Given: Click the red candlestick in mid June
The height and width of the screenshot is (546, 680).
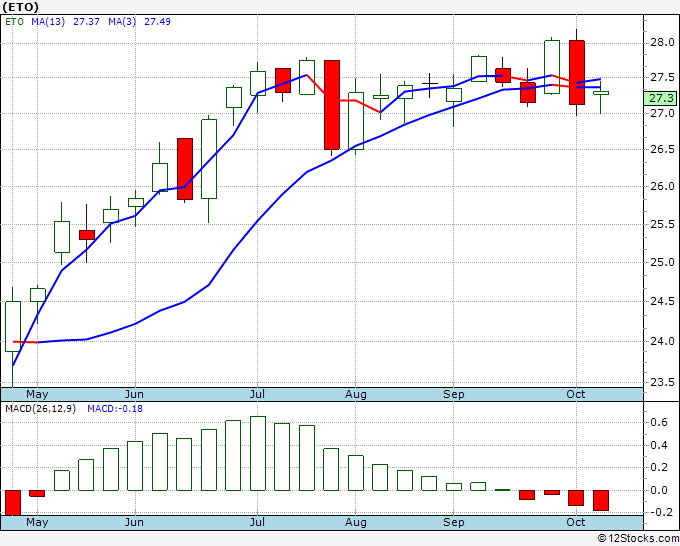Looking at the screenshot, I should point(185,169).
